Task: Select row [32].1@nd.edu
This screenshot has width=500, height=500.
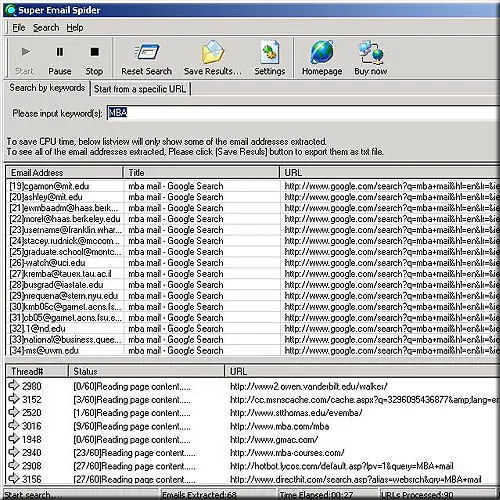Action: point(252,329)
